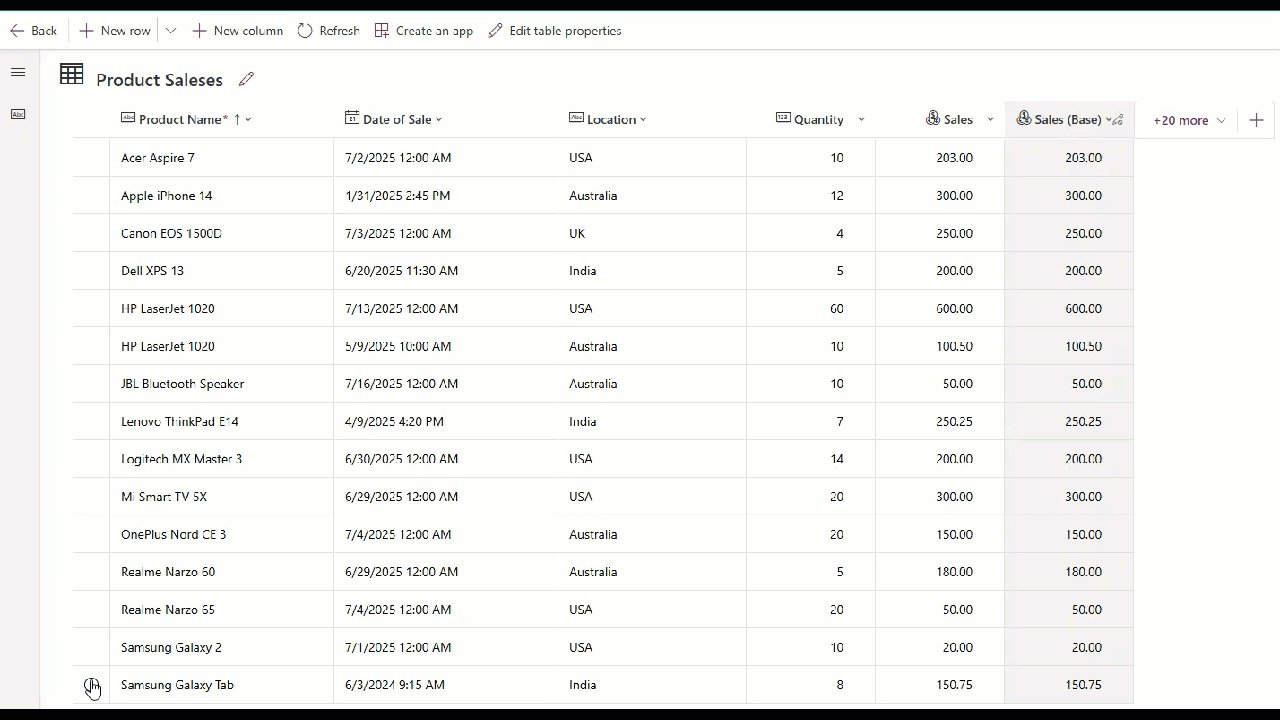1280x720 pixels.
Task: Refresh the table data
Action: [328, 30]
